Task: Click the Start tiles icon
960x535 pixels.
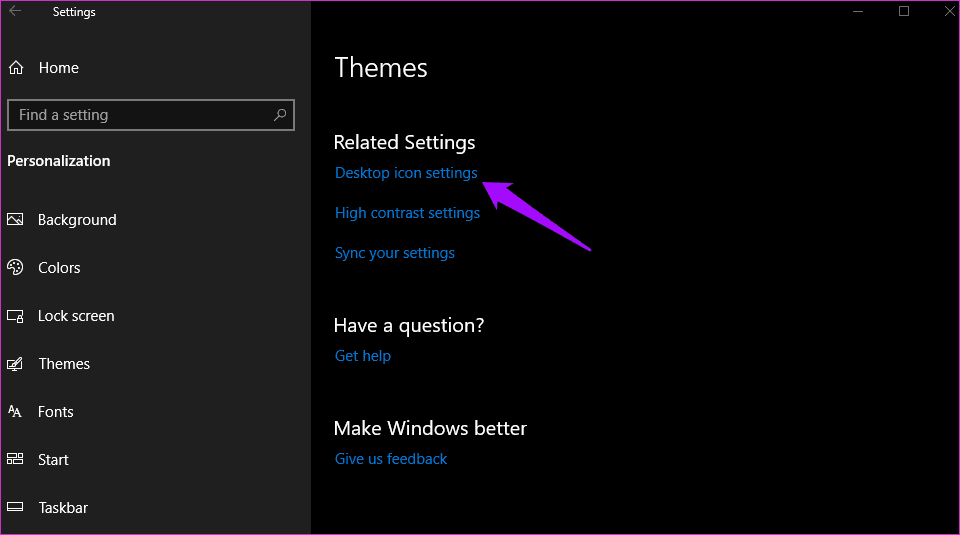Action: (15, 459)
